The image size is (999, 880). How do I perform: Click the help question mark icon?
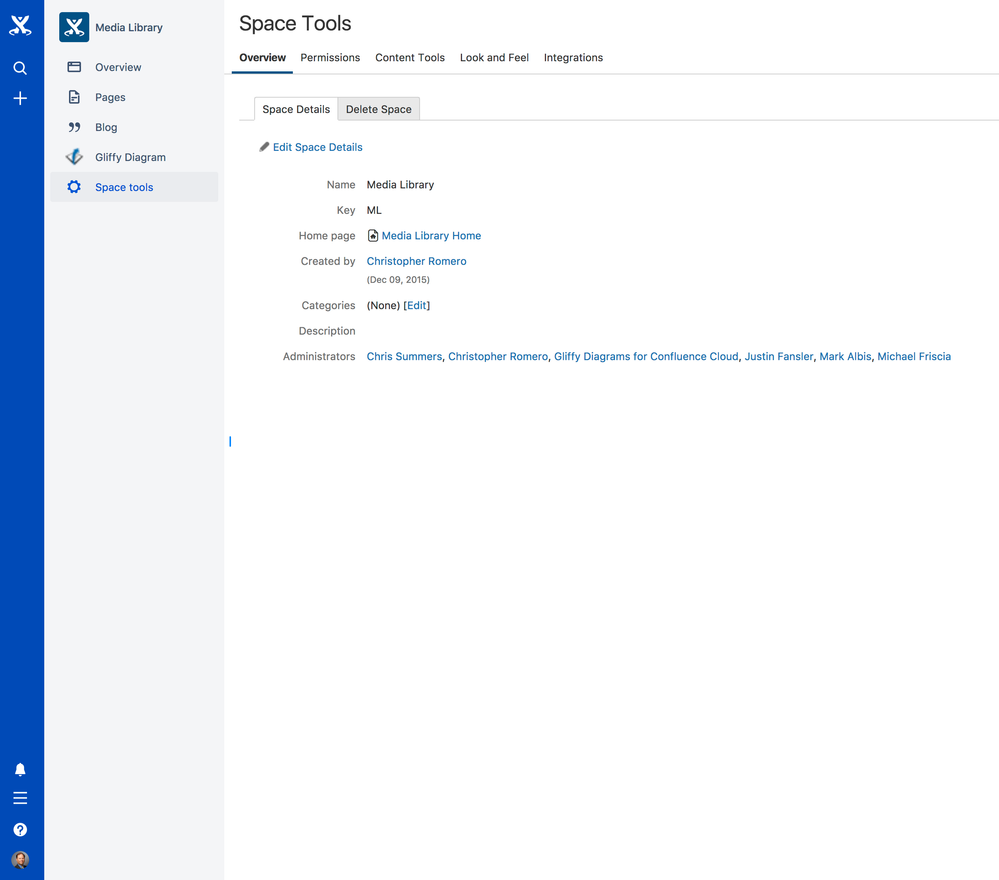[x=20, y=829]
